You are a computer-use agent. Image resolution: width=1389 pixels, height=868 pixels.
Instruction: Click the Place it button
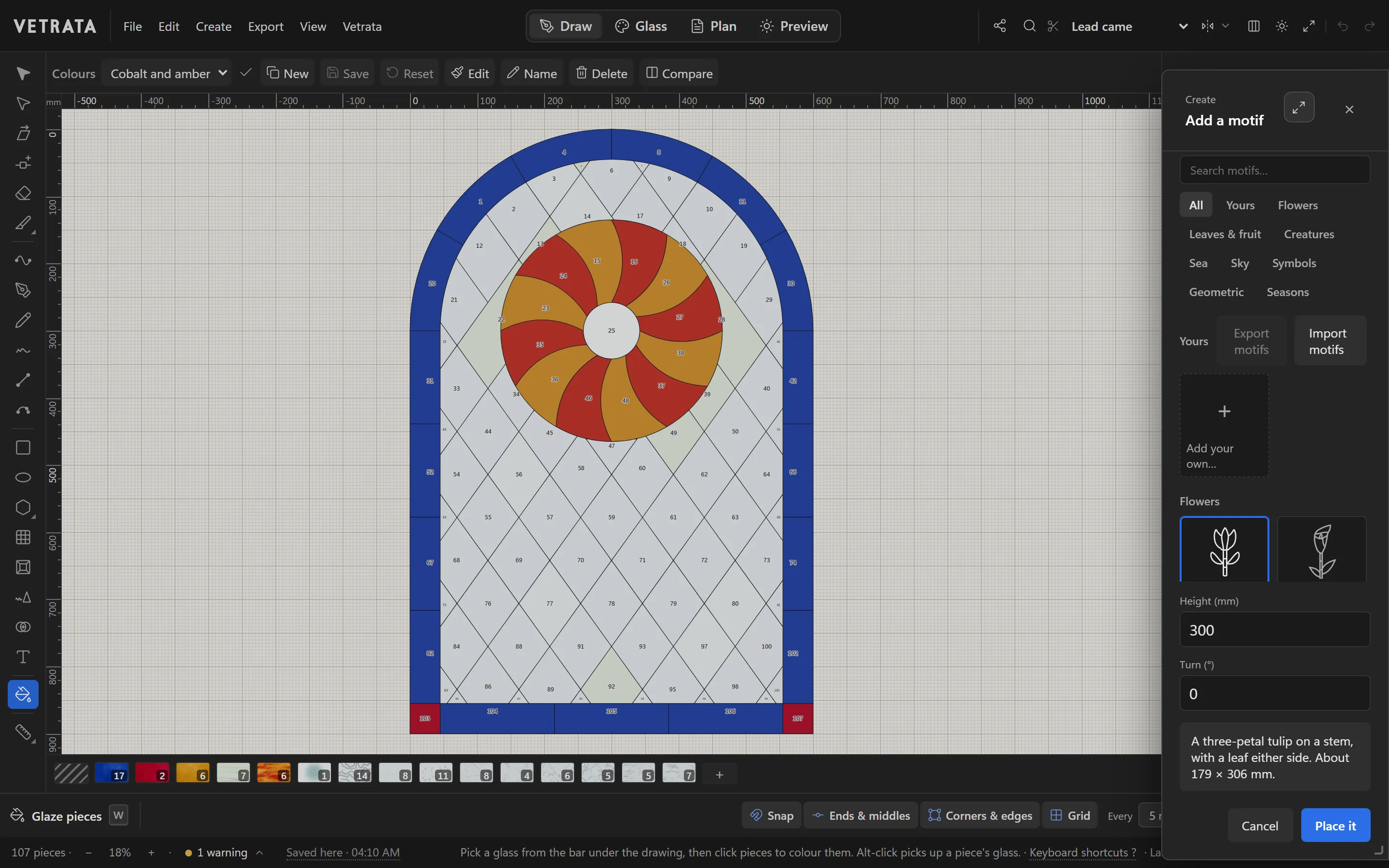(x=1335, y=826)
